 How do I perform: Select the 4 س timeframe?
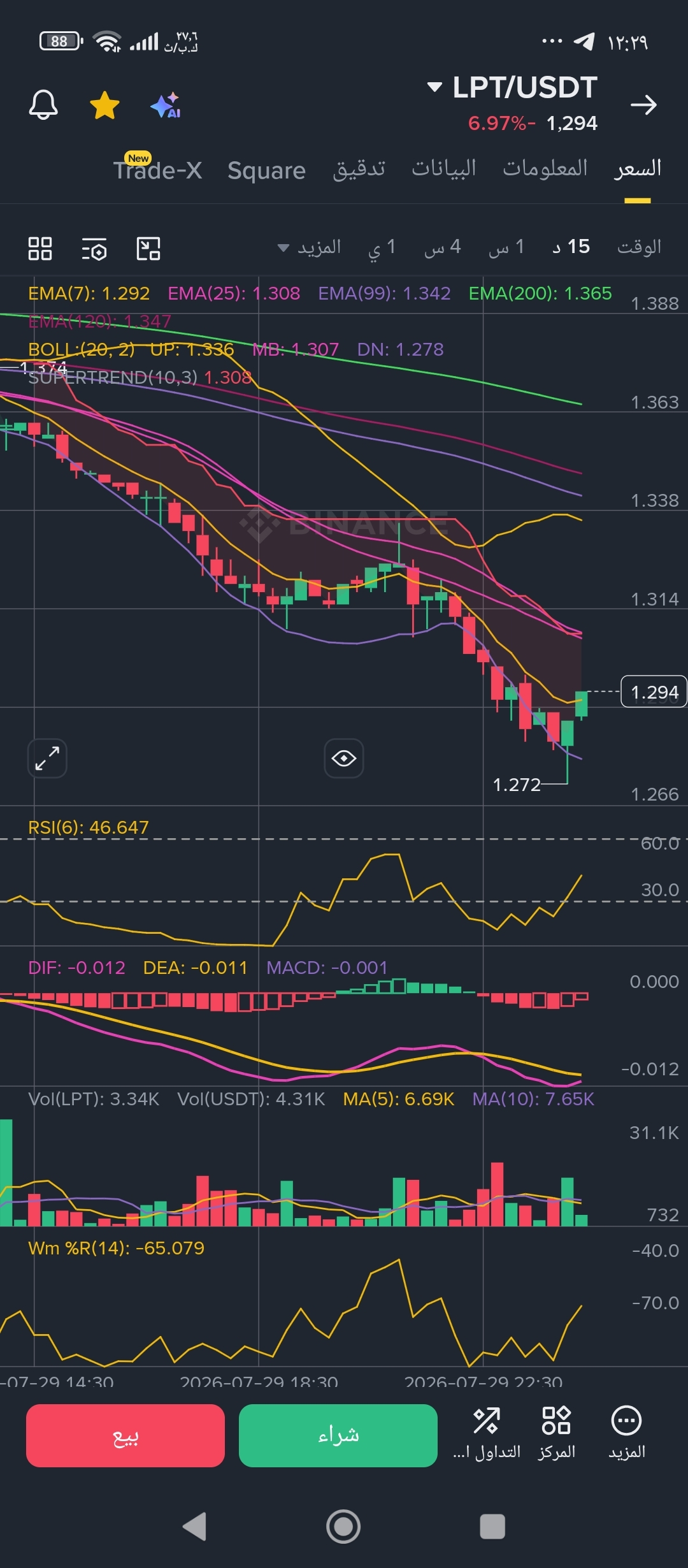pos(443,247)
